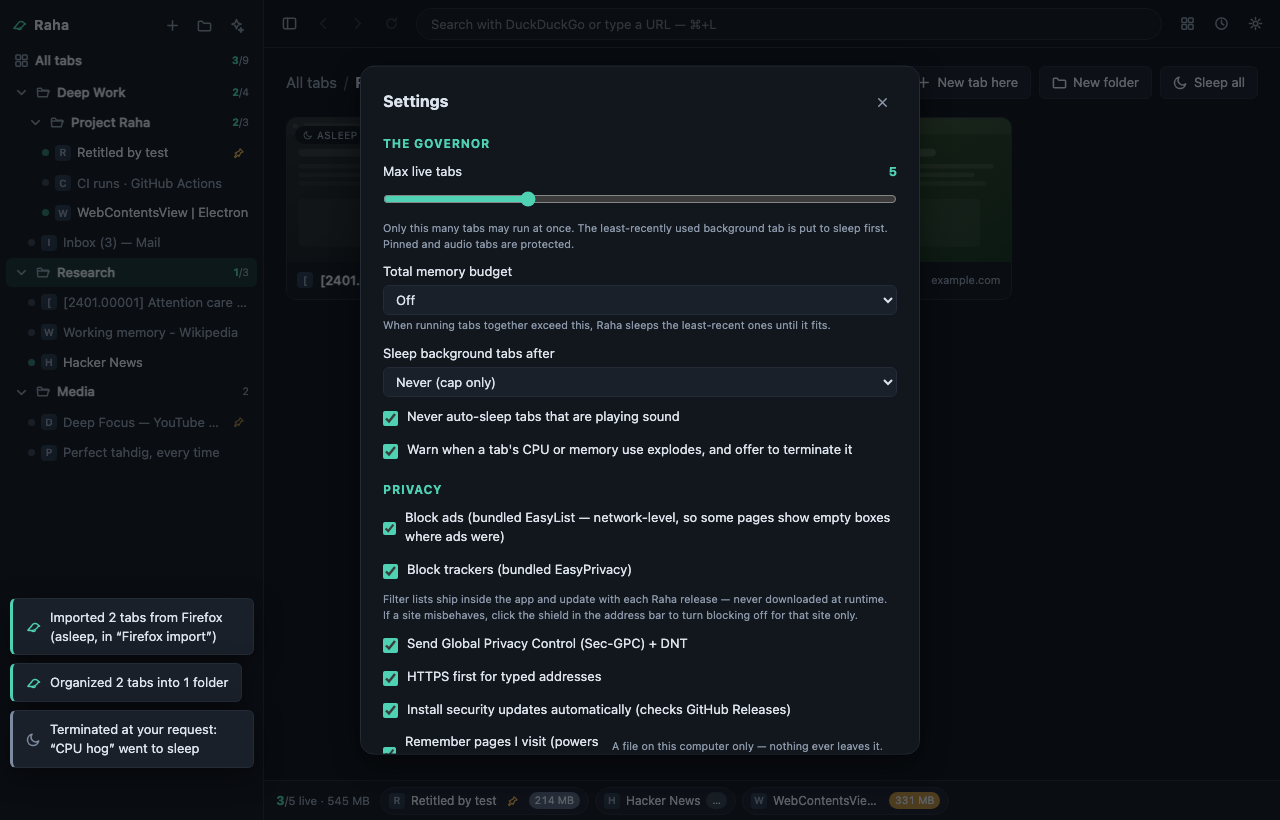
Task: Reload the page with the refresh icon
Action: [391, 24]
